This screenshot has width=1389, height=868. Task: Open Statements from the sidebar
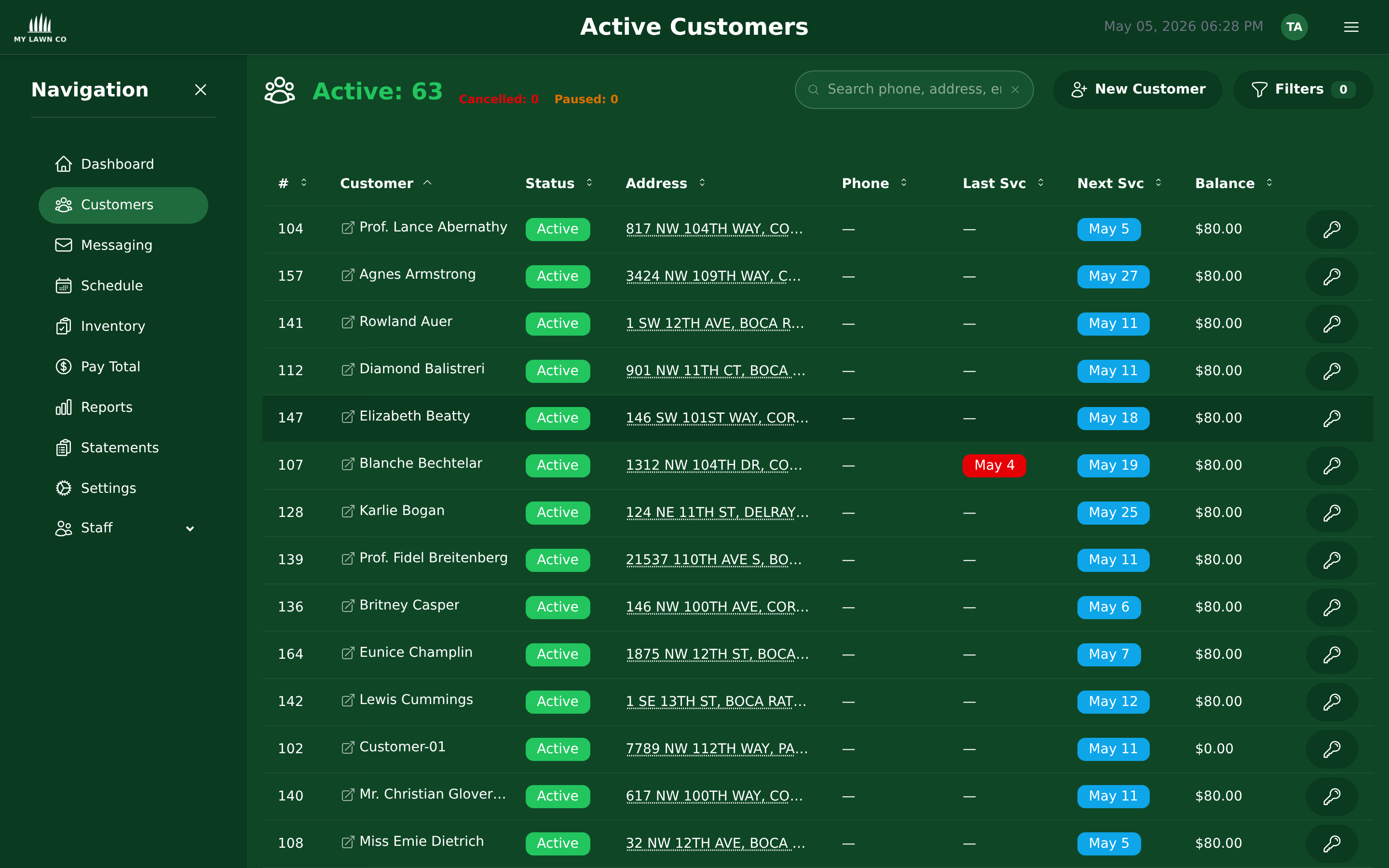pyautogui.click(x=123, y=447)
